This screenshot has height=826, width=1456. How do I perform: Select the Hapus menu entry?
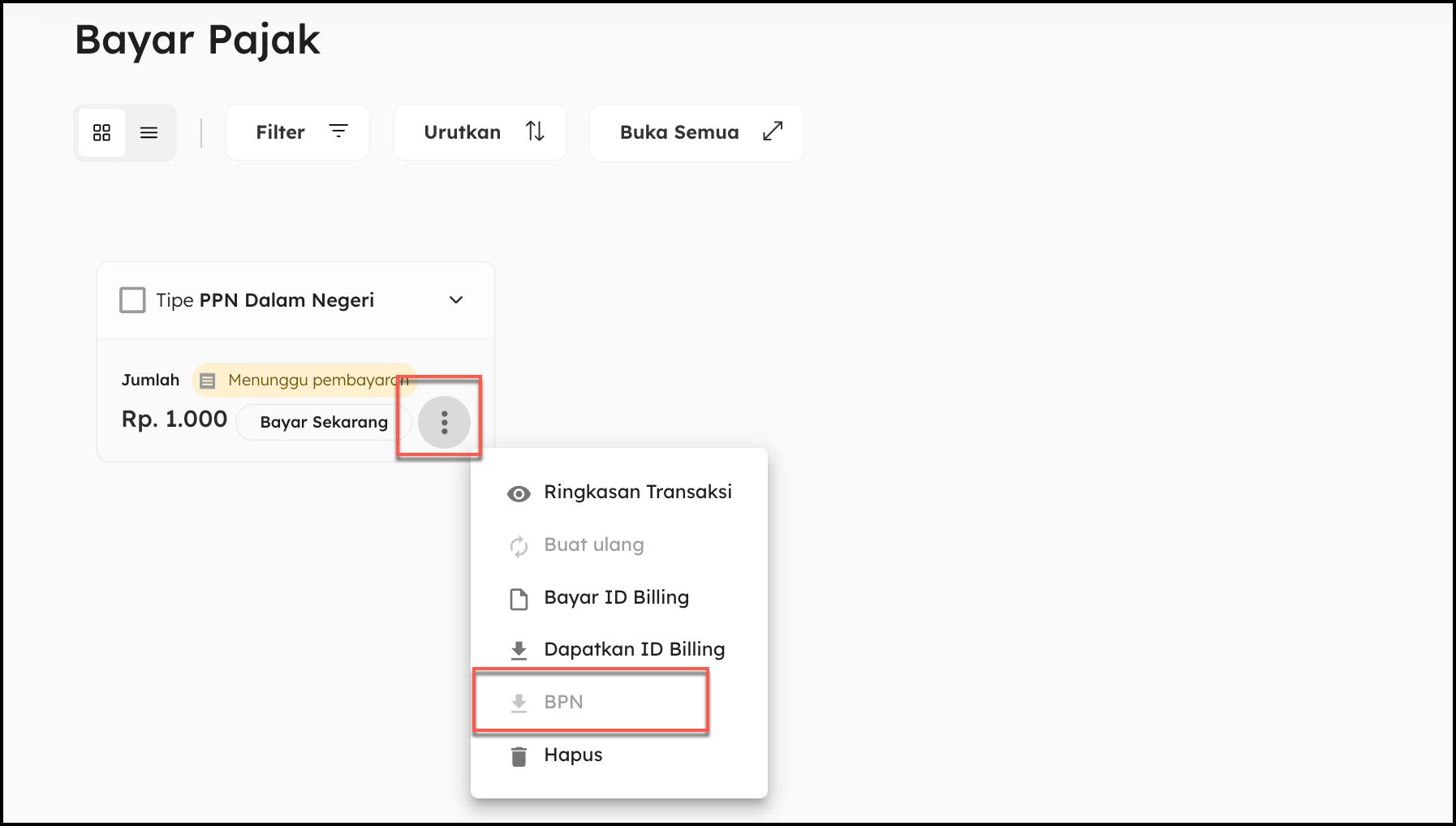tap(573, 755)
